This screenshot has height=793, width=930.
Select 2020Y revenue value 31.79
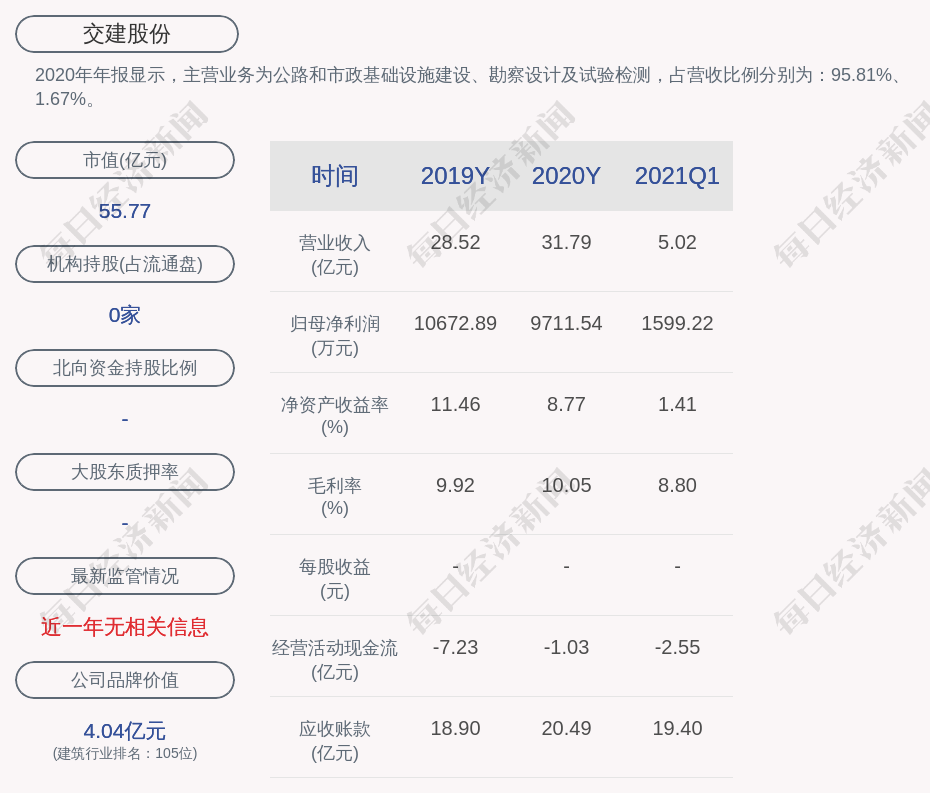pos(566,242)
